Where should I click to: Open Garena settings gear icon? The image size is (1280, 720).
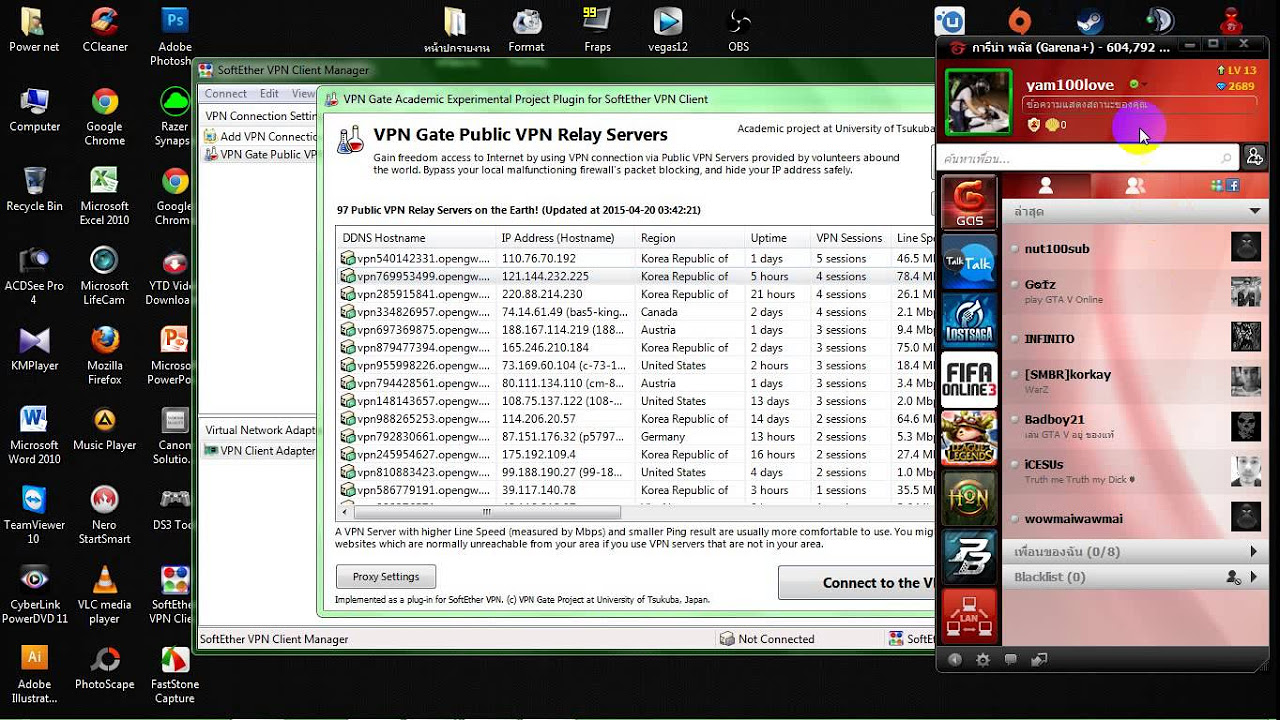point(983,660)
